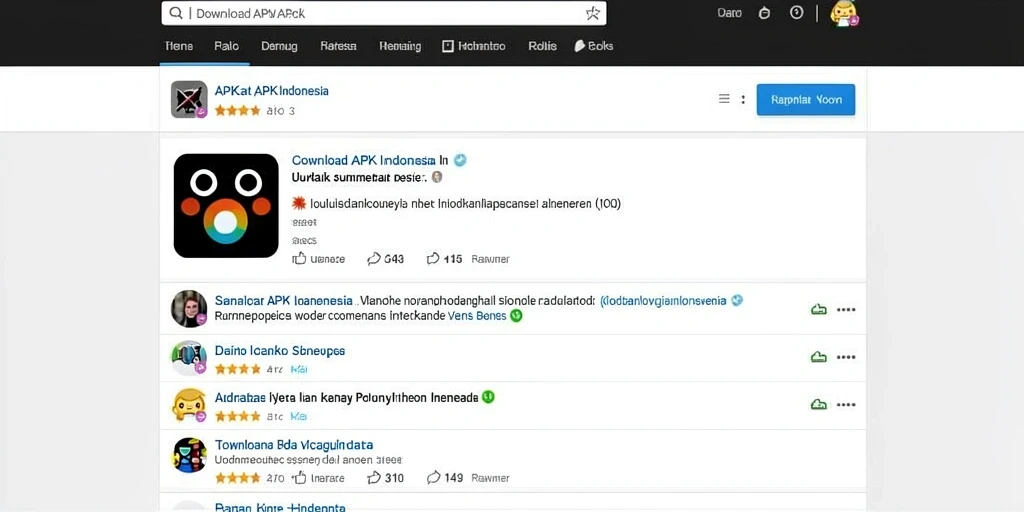Open the list menu icon beside blue button
Image resolution: width=1024 pixels, height=512 pixels.
724,99
